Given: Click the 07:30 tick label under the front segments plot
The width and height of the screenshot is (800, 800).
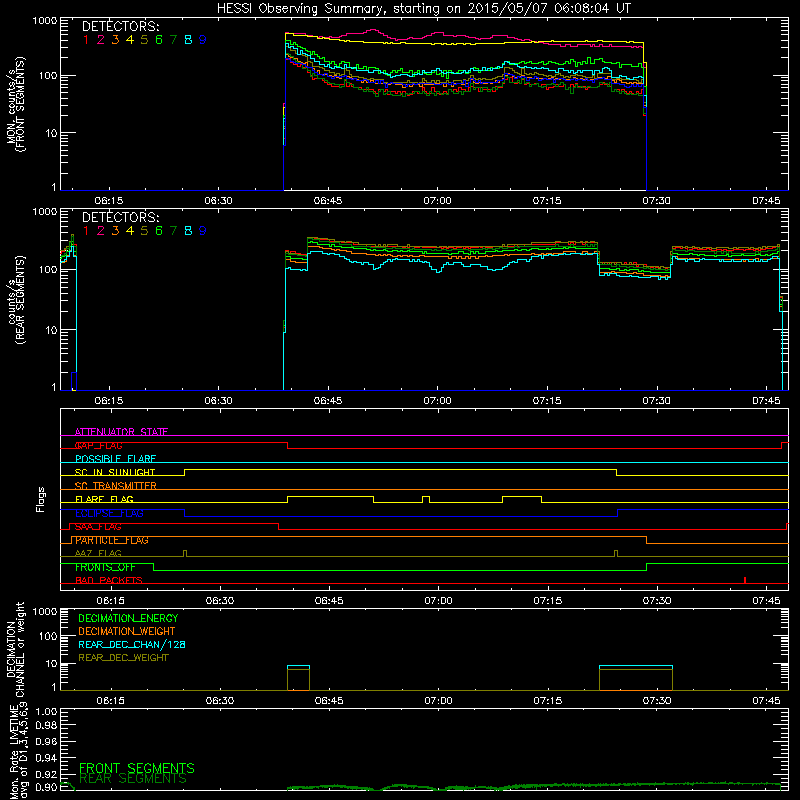Looking at the screenshot, I should click(656, 201).
